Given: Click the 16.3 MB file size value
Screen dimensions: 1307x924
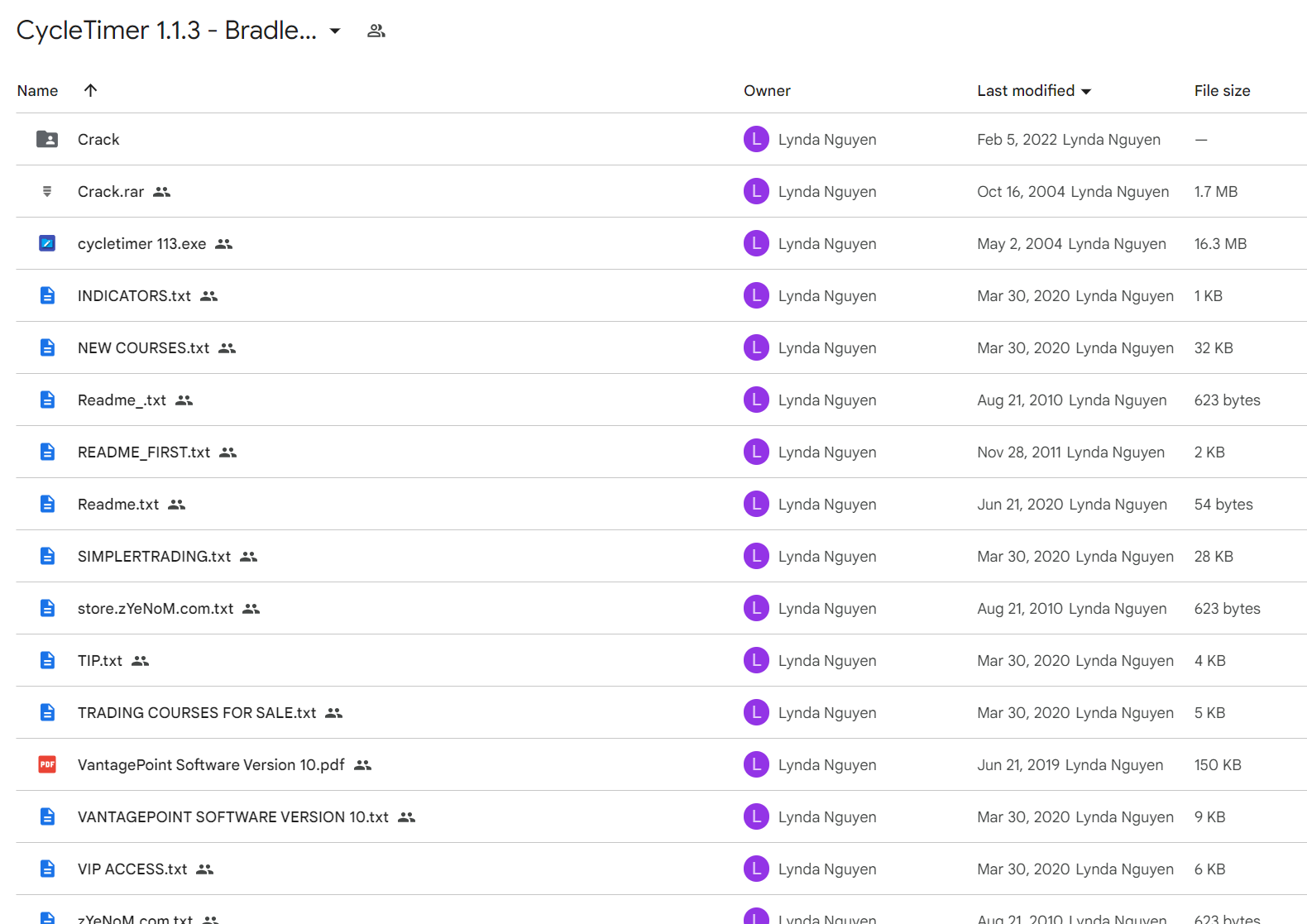Looking at the screenshot, I should (1220, 244).
